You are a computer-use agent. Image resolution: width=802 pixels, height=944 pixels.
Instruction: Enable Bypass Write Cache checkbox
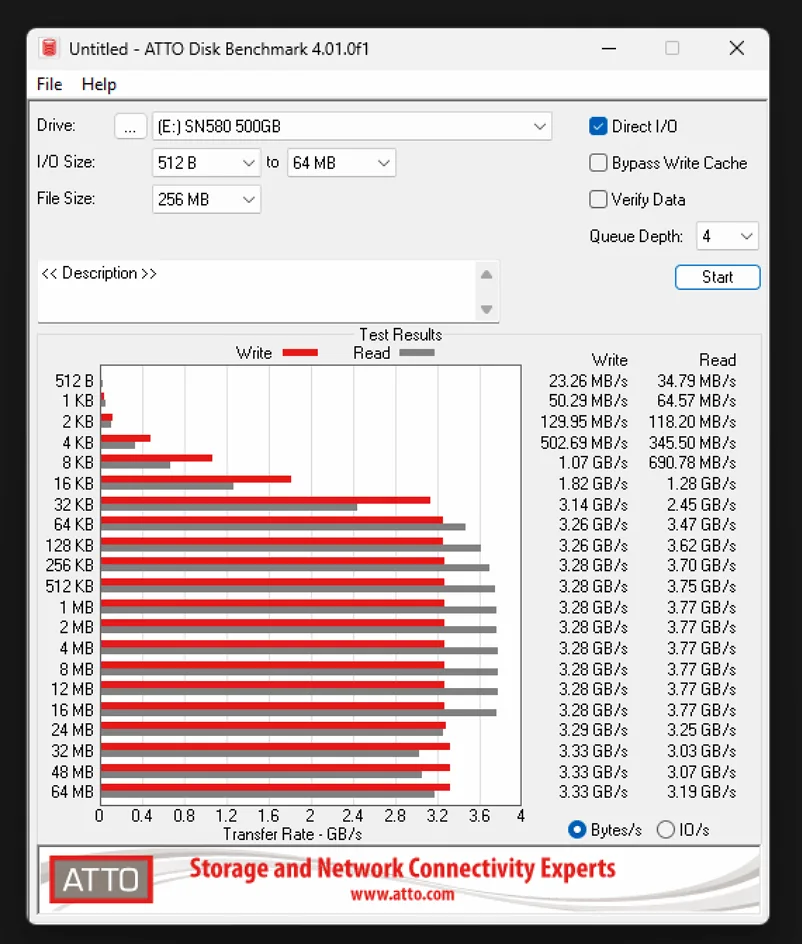coord(598,163)
